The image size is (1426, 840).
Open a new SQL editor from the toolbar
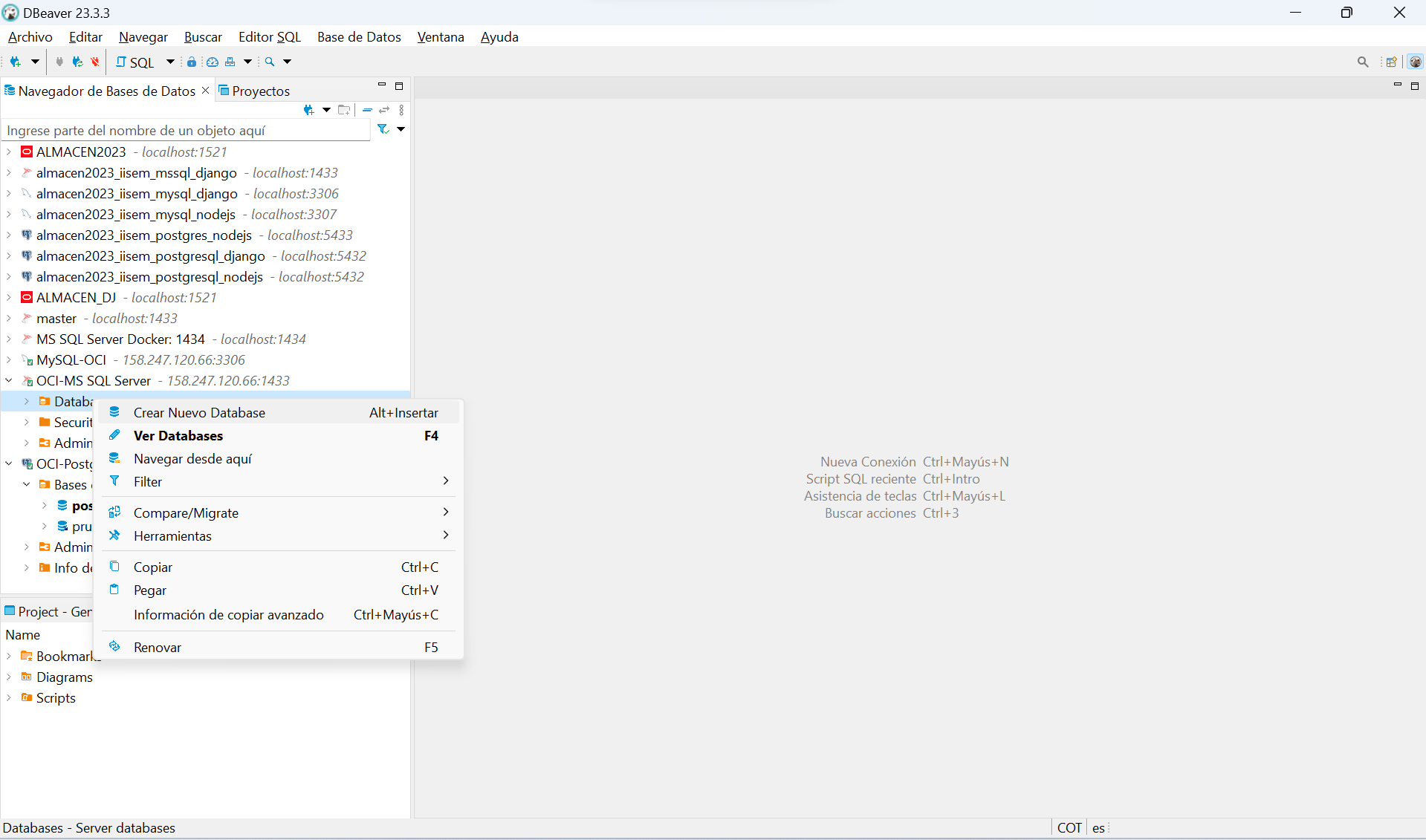tap(135, 62)
